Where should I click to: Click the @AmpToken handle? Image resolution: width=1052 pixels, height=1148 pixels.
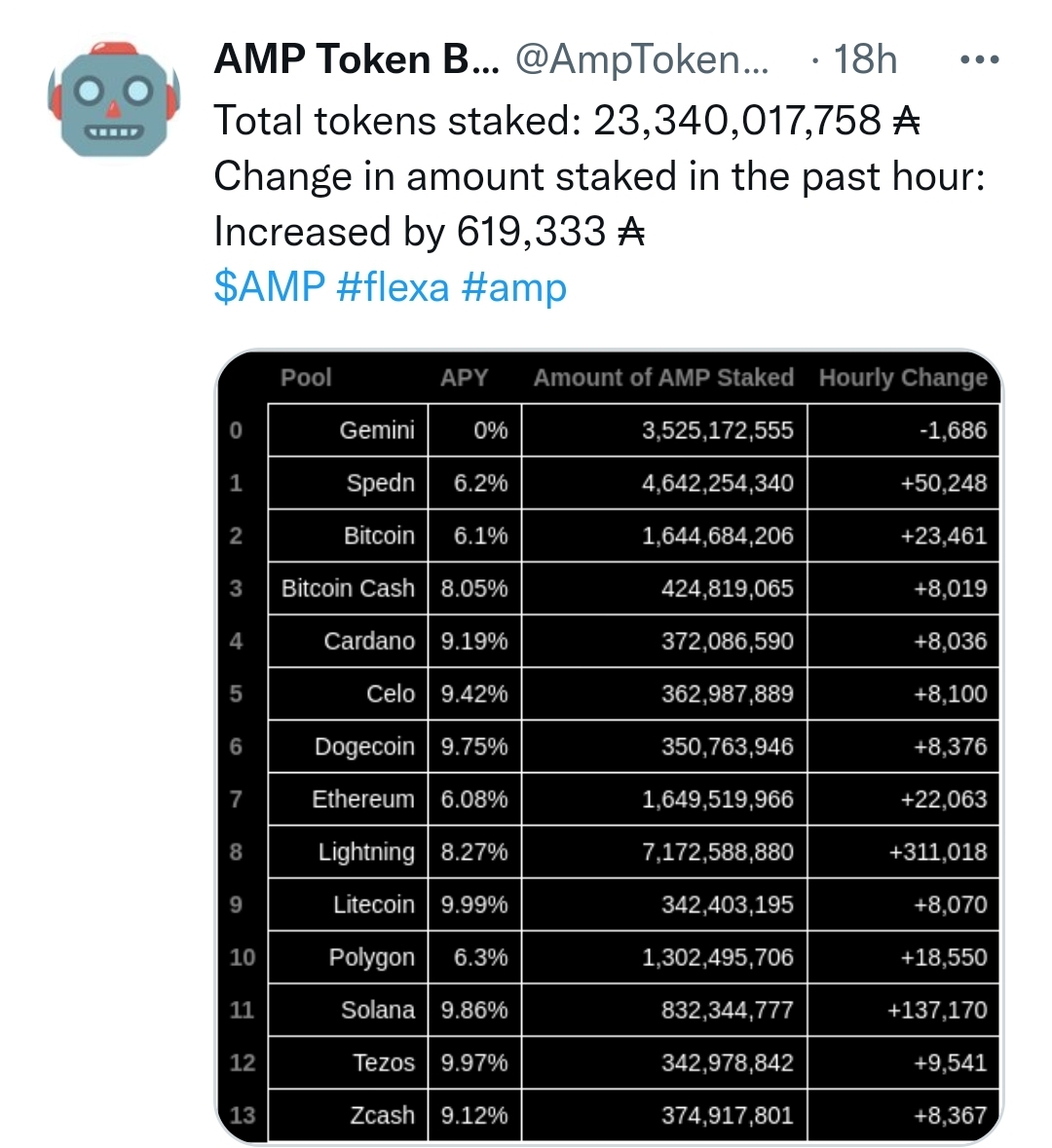(638, 58)
